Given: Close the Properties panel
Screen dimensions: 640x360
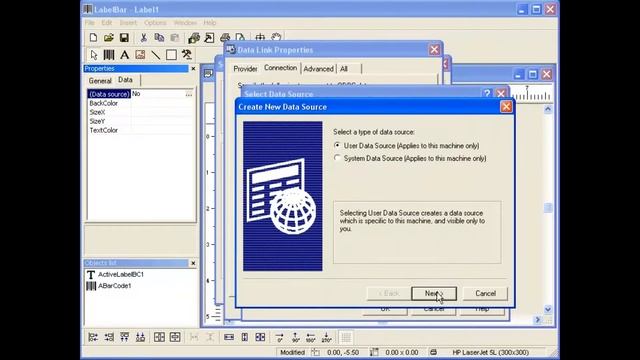Looking at the screenshot, I should coord(193,69).
